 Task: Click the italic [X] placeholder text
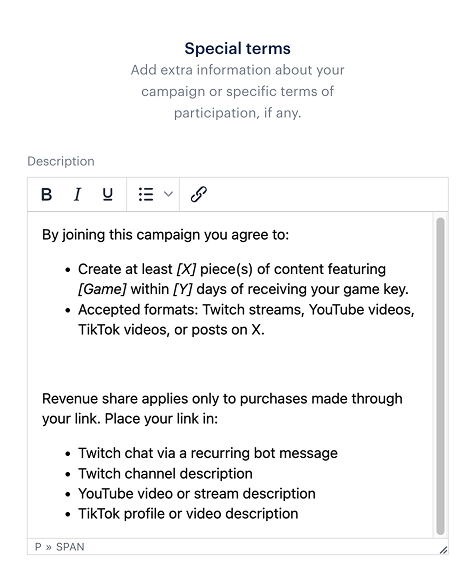[186, 269]
